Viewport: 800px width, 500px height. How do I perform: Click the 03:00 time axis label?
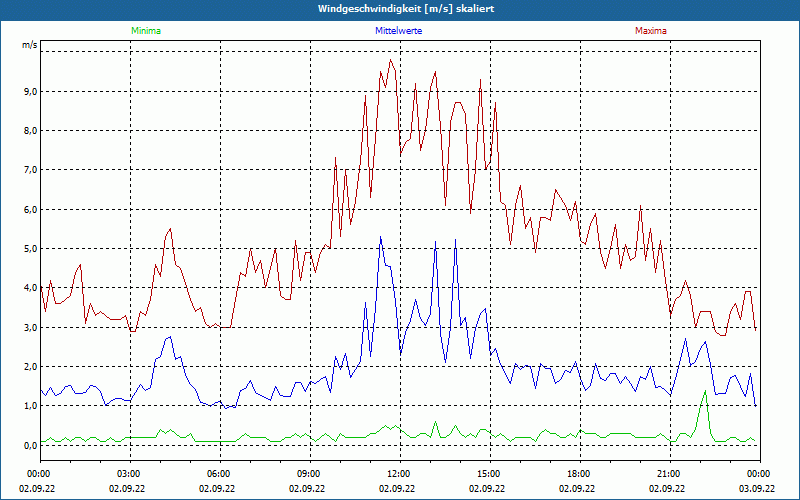click(x=129, y=473)
